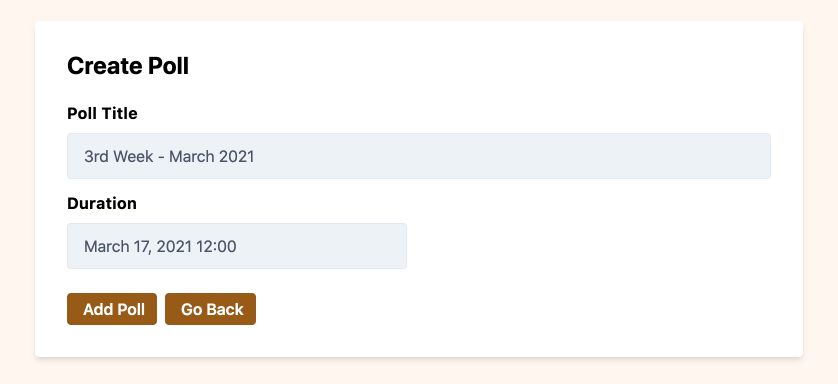Viewport: 838px width, 384px height.
Task: Click the word 'Poll' in the heading
Action: point(168,66)
